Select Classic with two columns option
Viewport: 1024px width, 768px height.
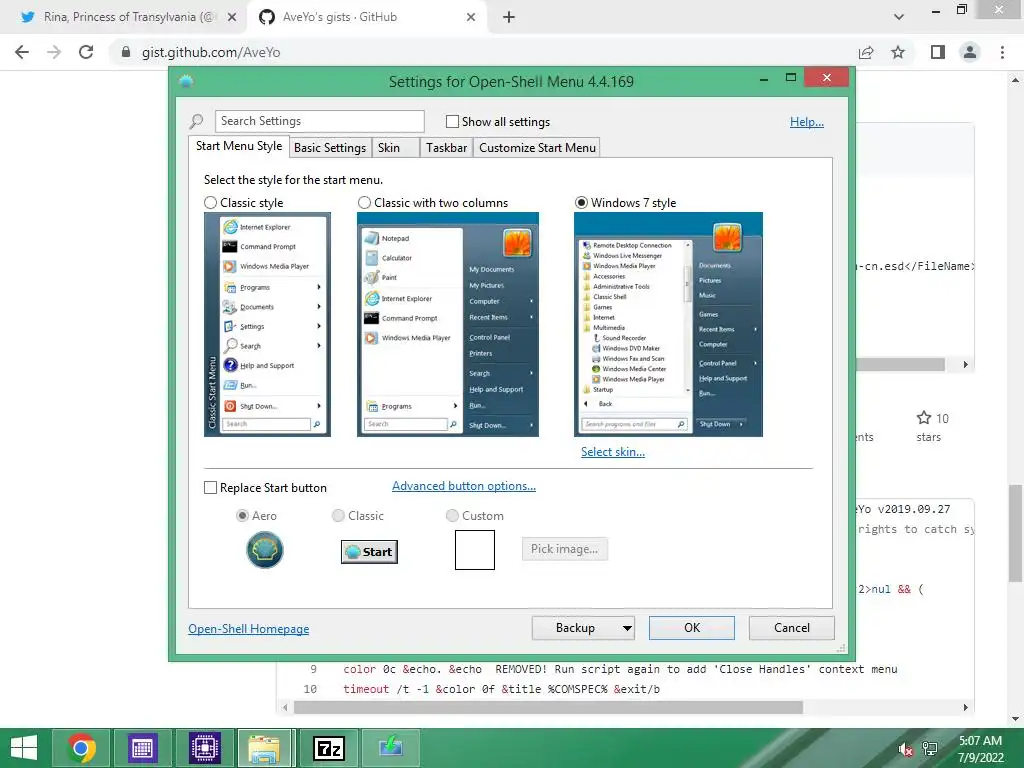pyautogui.click(x=364, y=203)
